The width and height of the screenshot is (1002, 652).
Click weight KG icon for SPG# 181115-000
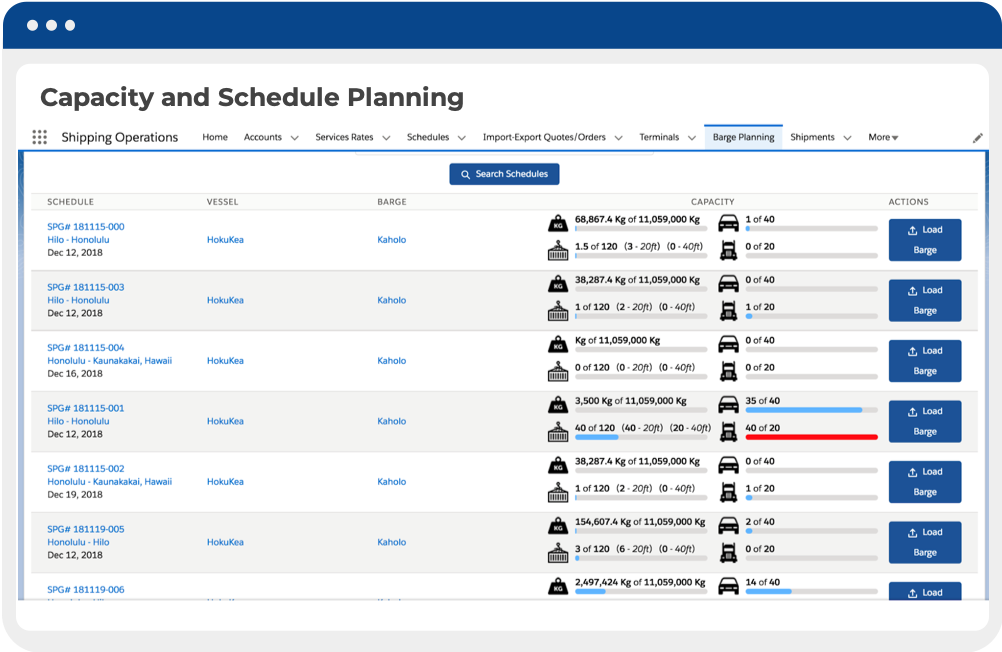[557, 224]
